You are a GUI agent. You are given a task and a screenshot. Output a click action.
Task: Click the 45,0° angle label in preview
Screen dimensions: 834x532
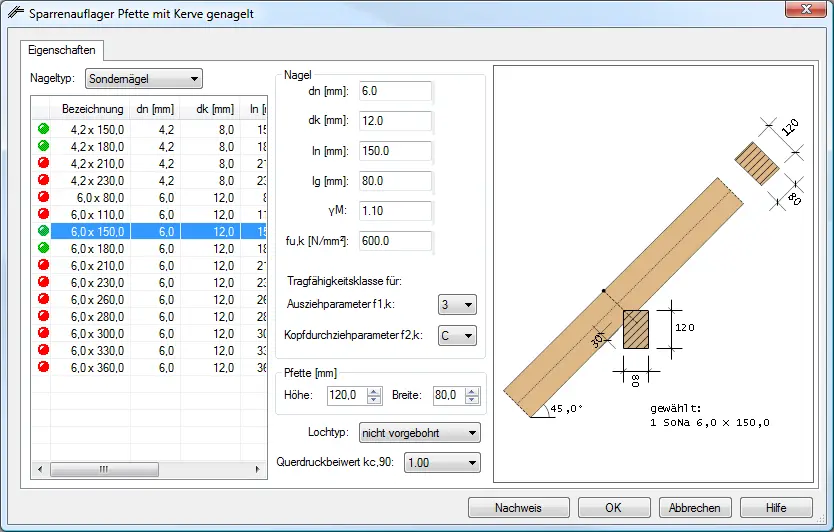coord(566,409)
